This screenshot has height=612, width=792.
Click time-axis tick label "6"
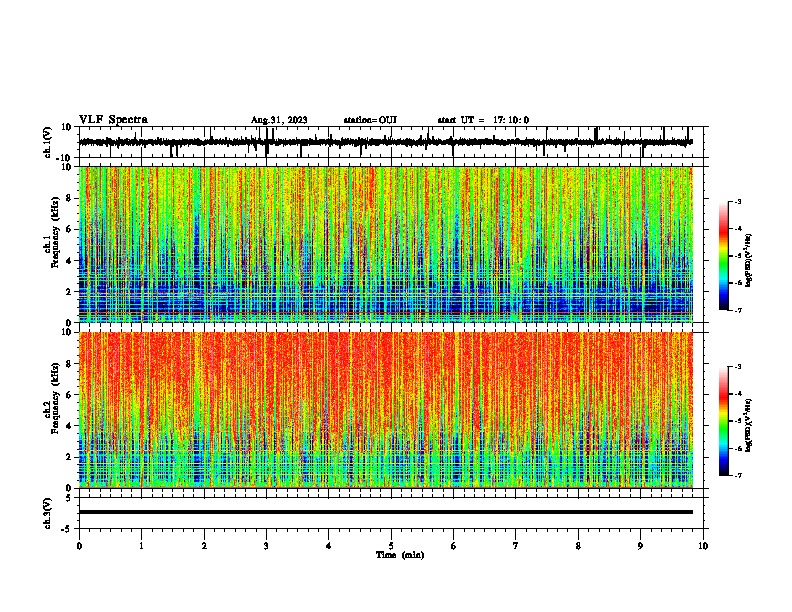454,546
